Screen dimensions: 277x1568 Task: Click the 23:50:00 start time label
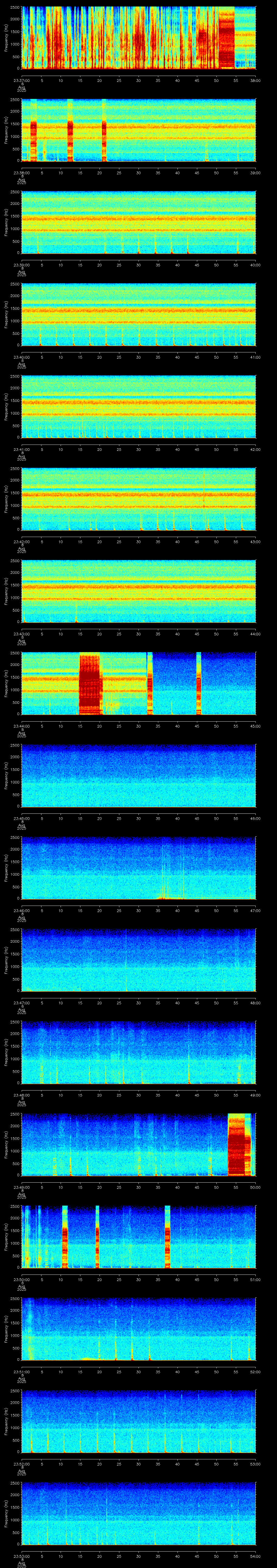pyautogui.click(x=21, y=1279)
